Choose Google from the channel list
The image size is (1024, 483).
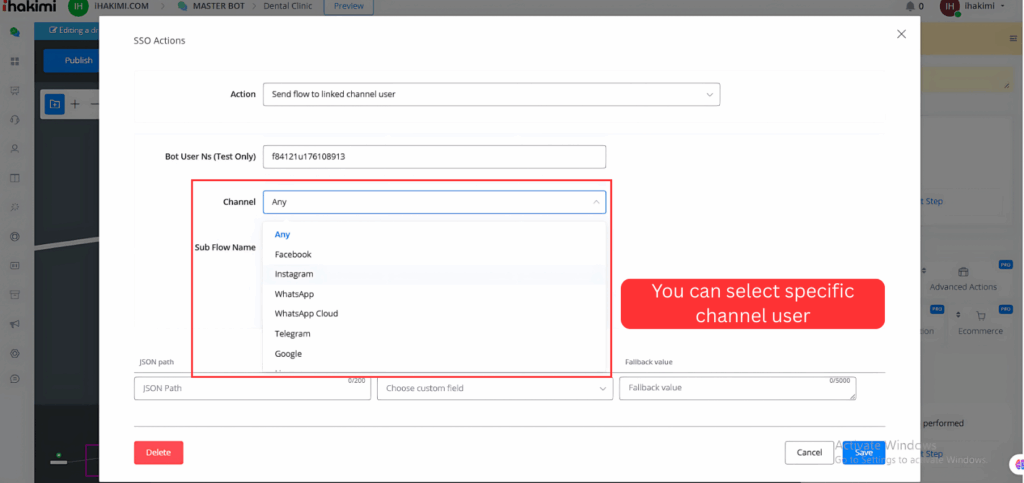pos(288,354)
